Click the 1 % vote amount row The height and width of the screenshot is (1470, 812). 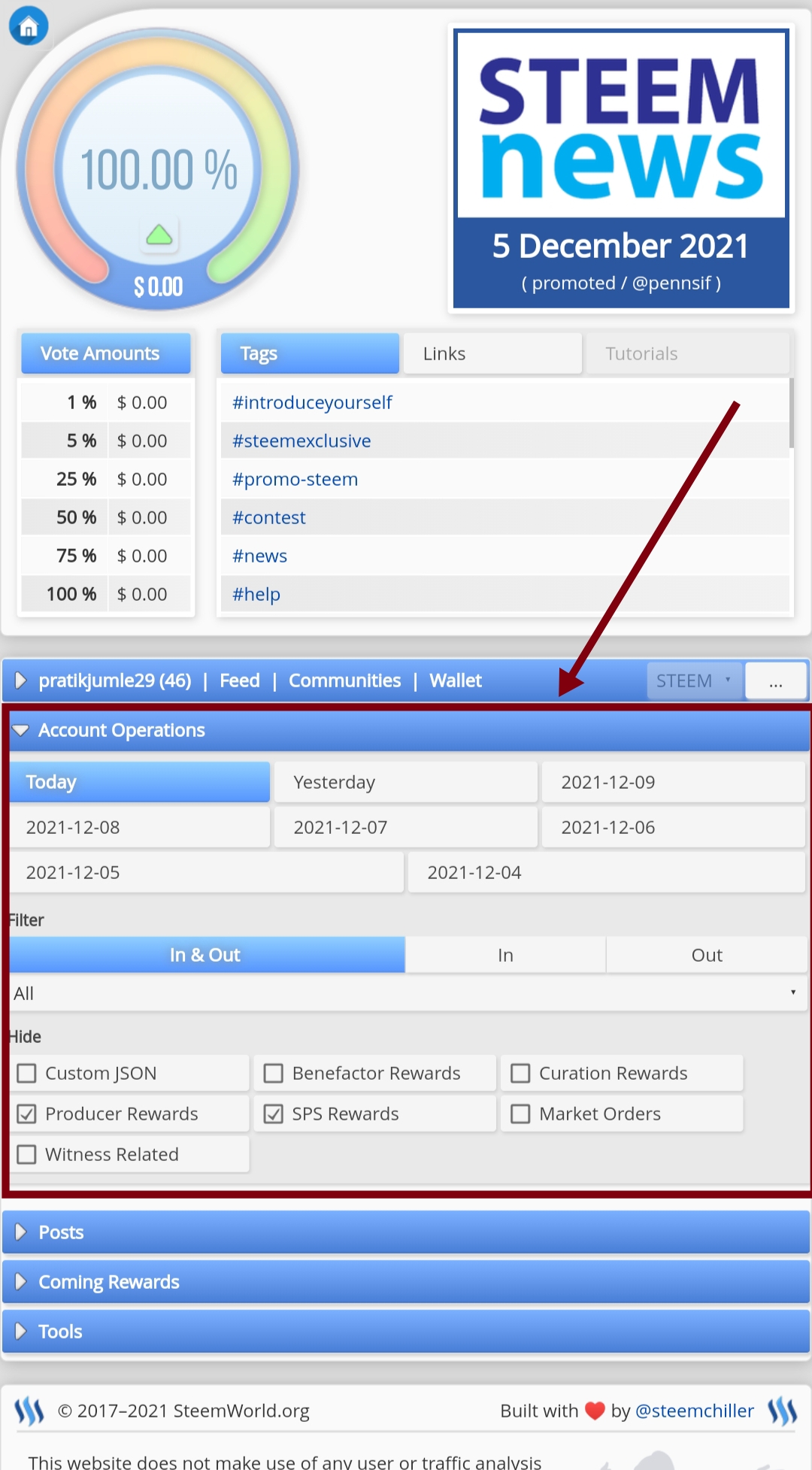[x=106, y=402]
